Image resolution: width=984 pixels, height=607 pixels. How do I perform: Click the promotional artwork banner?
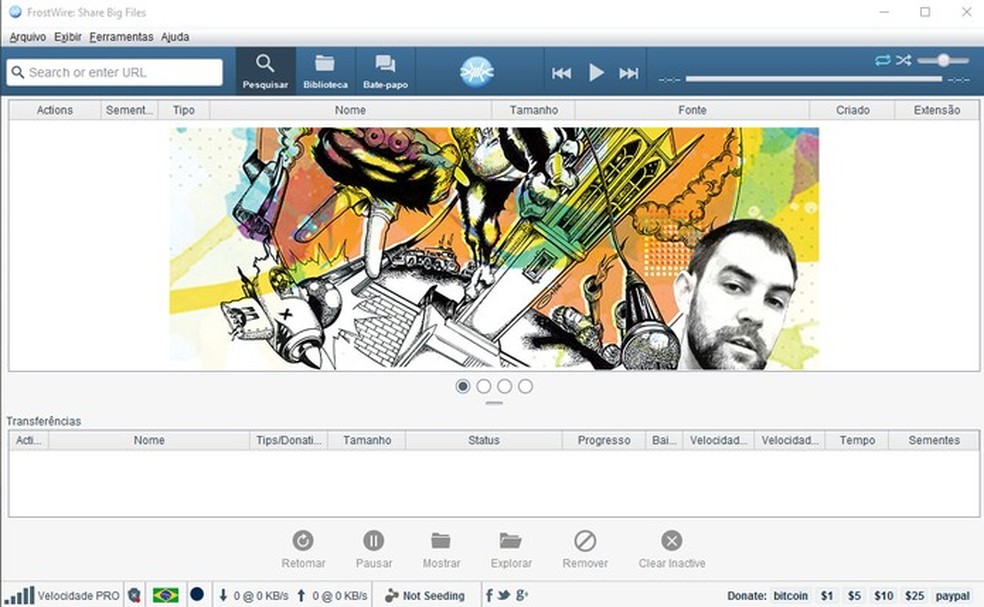(494, 249)
